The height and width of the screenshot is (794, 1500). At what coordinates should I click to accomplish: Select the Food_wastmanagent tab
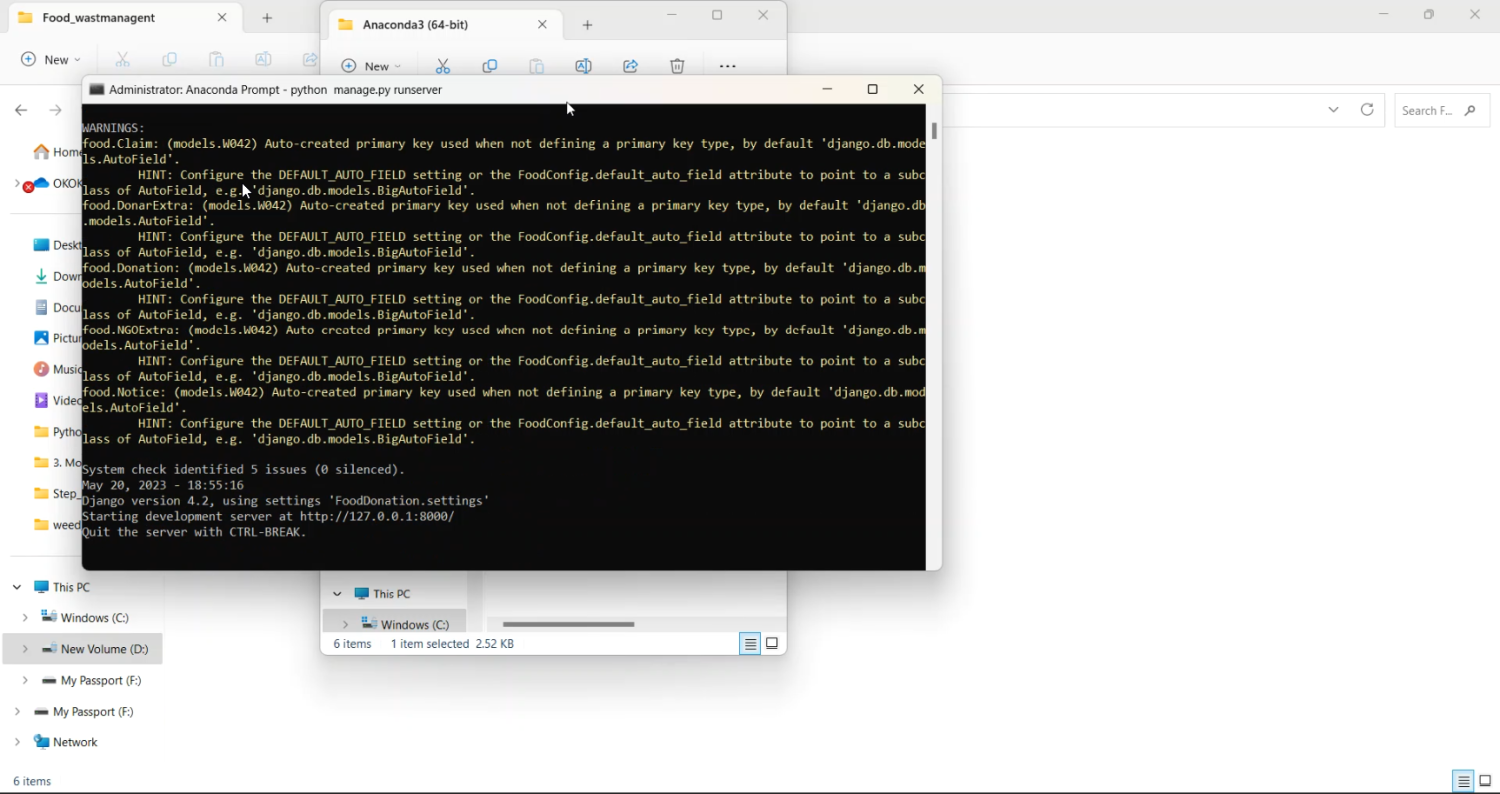[x=123, y=18]
